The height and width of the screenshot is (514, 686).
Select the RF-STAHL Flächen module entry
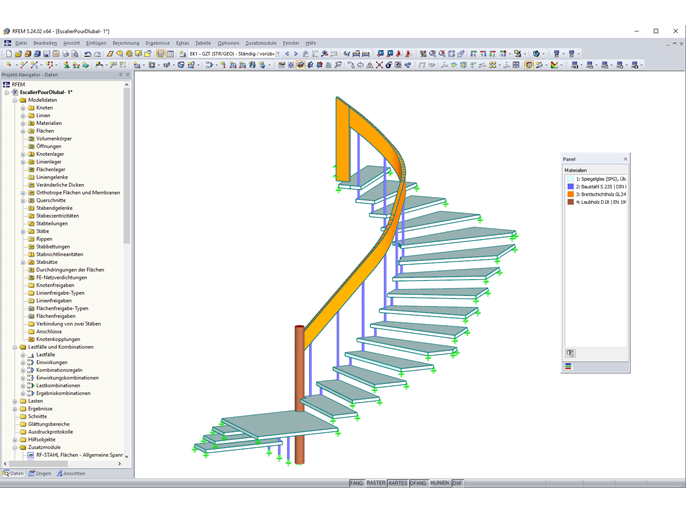pyautogui.click(x=79, y=455)
